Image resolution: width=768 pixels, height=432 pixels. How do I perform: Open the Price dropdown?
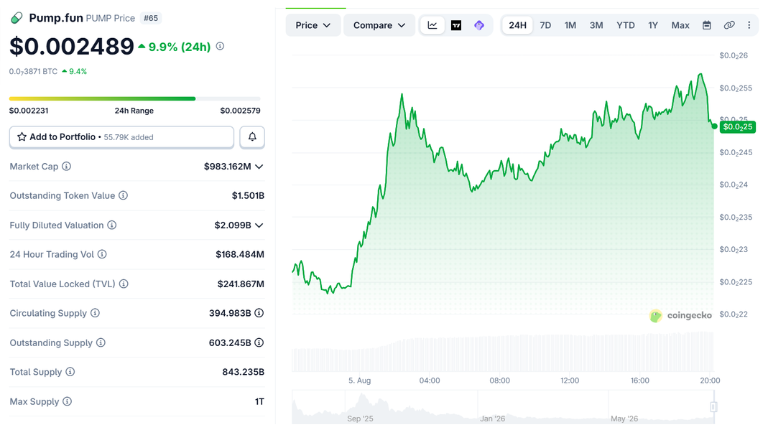tap(313, 25)
